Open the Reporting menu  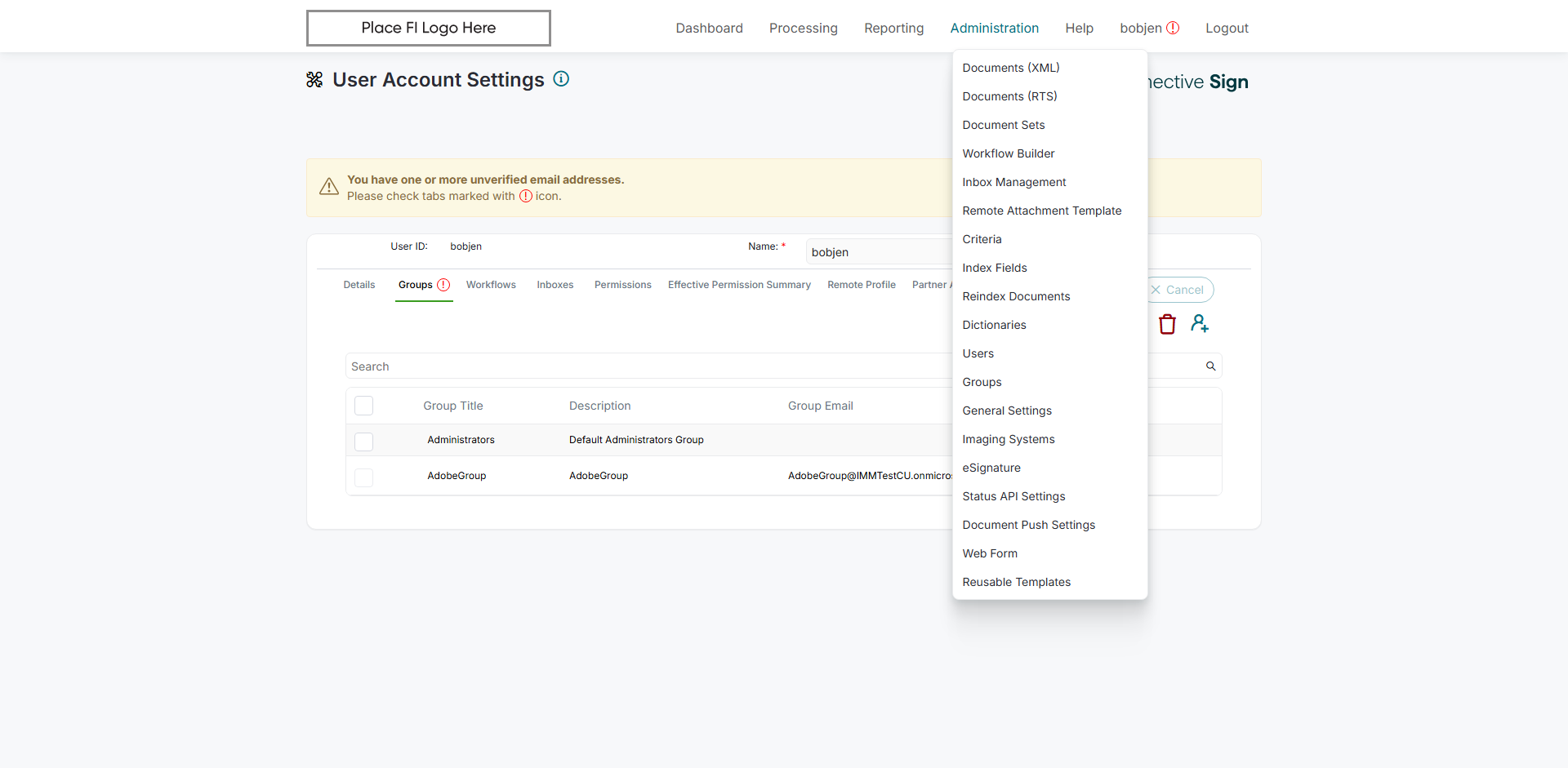(x=893, y=28)
